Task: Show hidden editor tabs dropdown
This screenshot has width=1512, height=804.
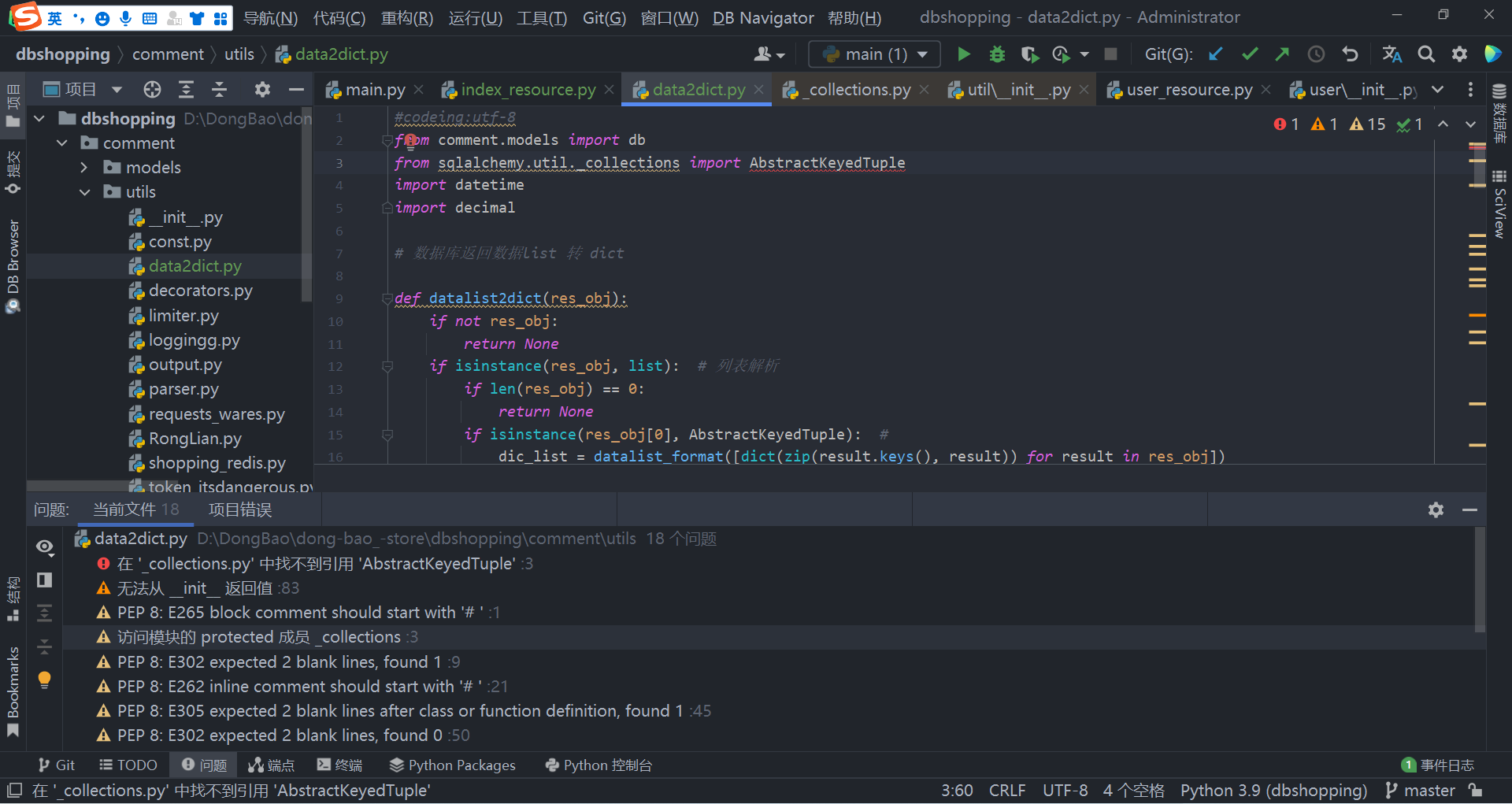Action: (1438, 90)
